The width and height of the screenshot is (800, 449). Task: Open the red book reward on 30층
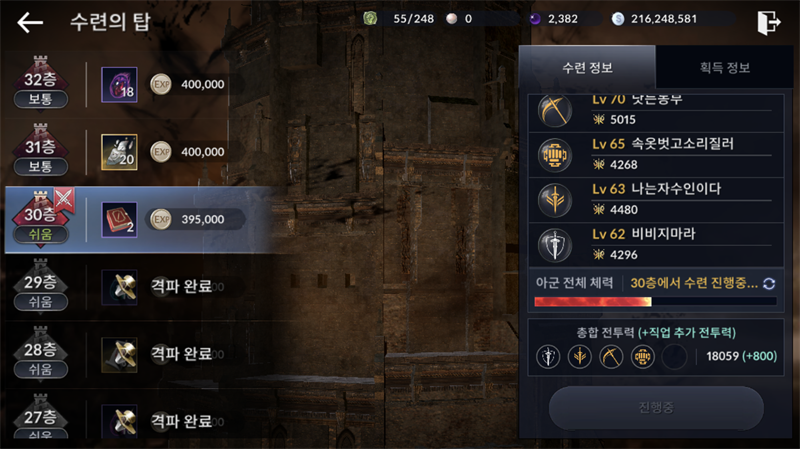(119, 220)
